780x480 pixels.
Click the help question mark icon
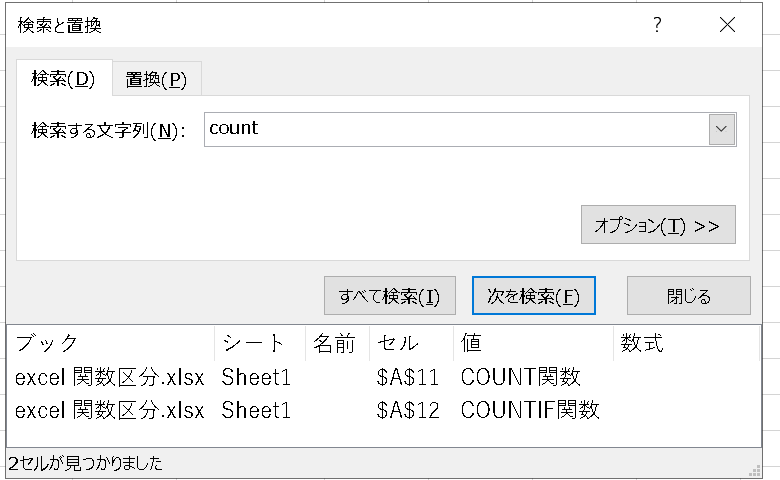click(x=657, y=24)
